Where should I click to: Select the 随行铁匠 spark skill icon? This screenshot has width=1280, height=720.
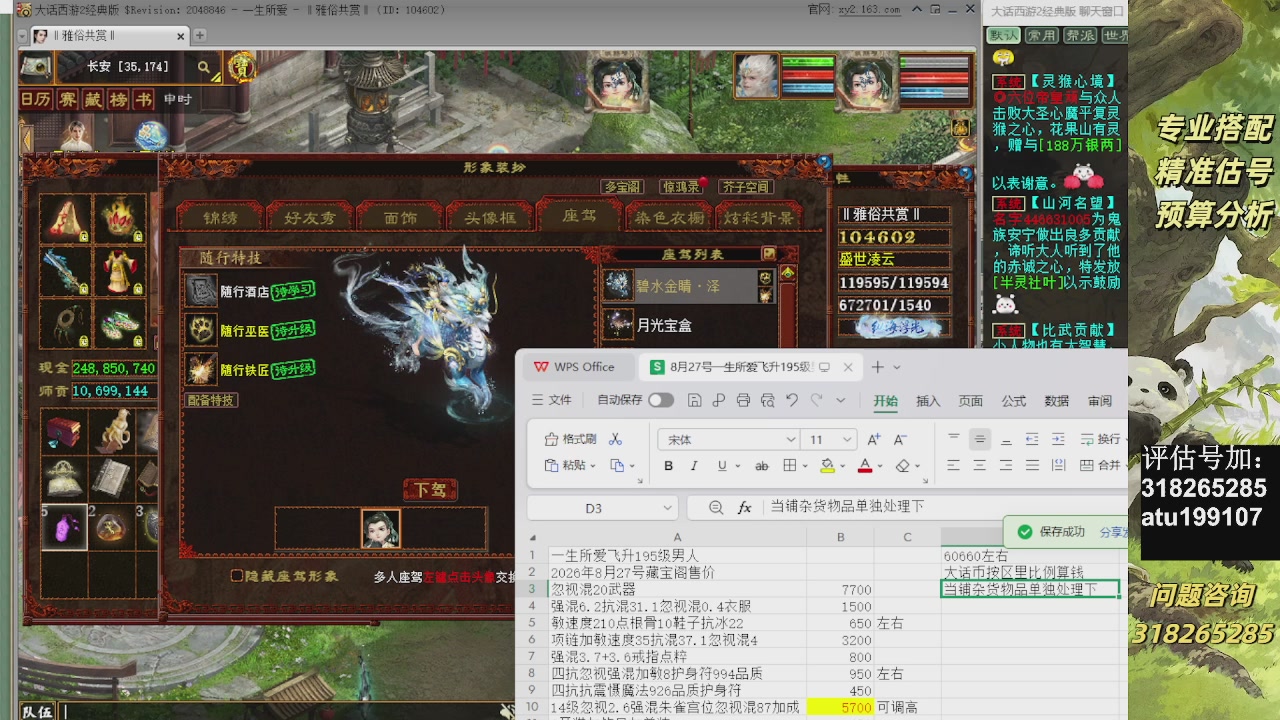(x=201, y=368)
